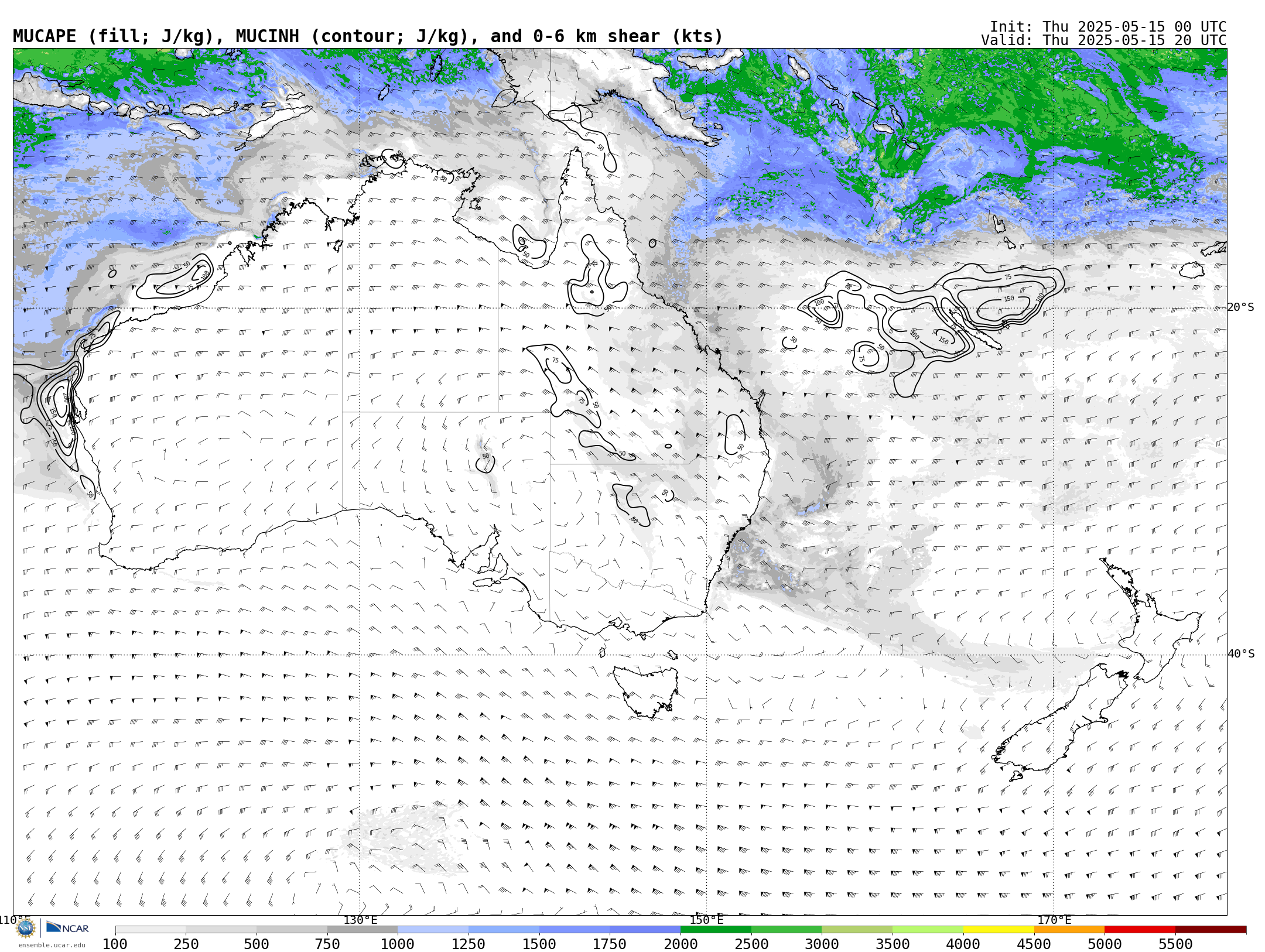
Task: Pick the 1000–1250 pale blue colorbar swatch
Action: click(x=433, y=930)
